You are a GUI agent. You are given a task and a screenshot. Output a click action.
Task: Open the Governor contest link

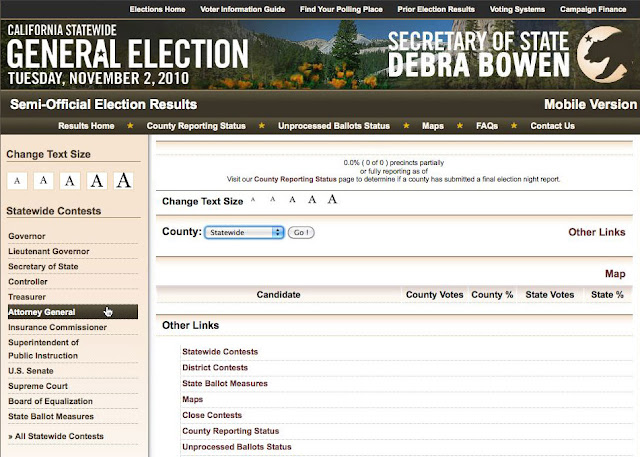(x=27, y=236)
